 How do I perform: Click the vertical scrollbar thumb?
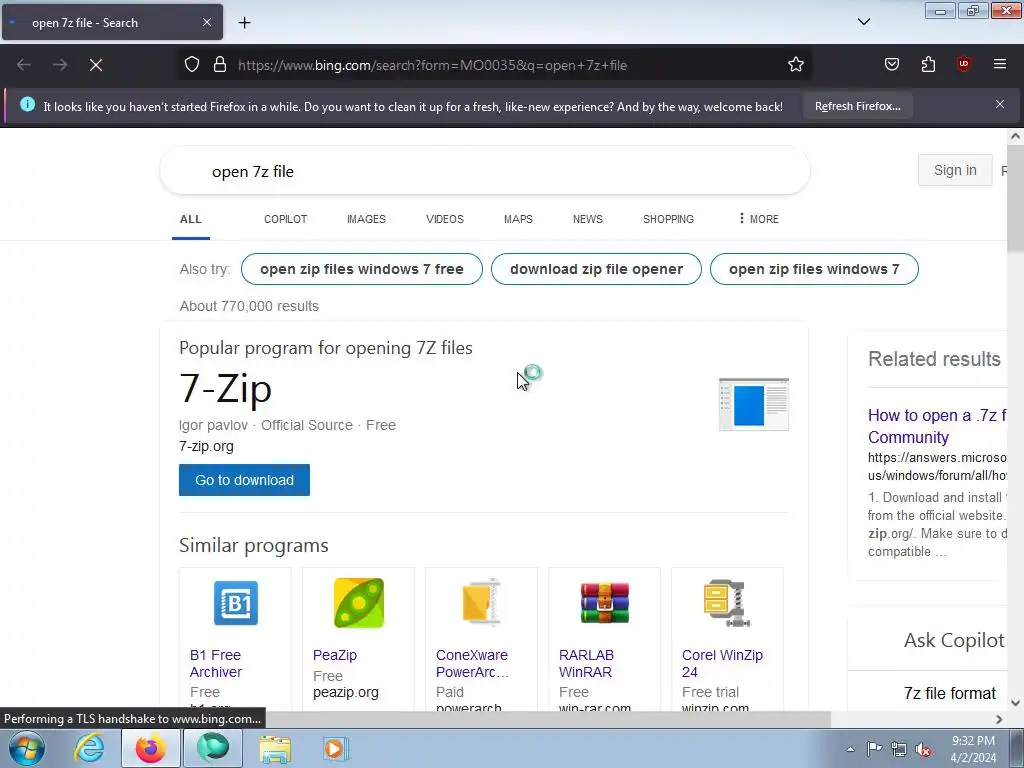click(x=1015, y=199)
